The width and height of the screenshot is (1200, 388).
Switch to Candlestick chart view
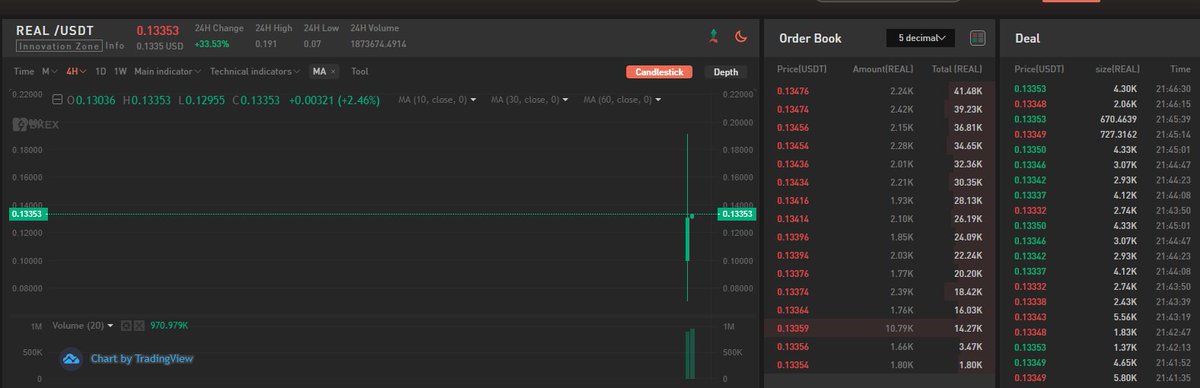[659, 72]
